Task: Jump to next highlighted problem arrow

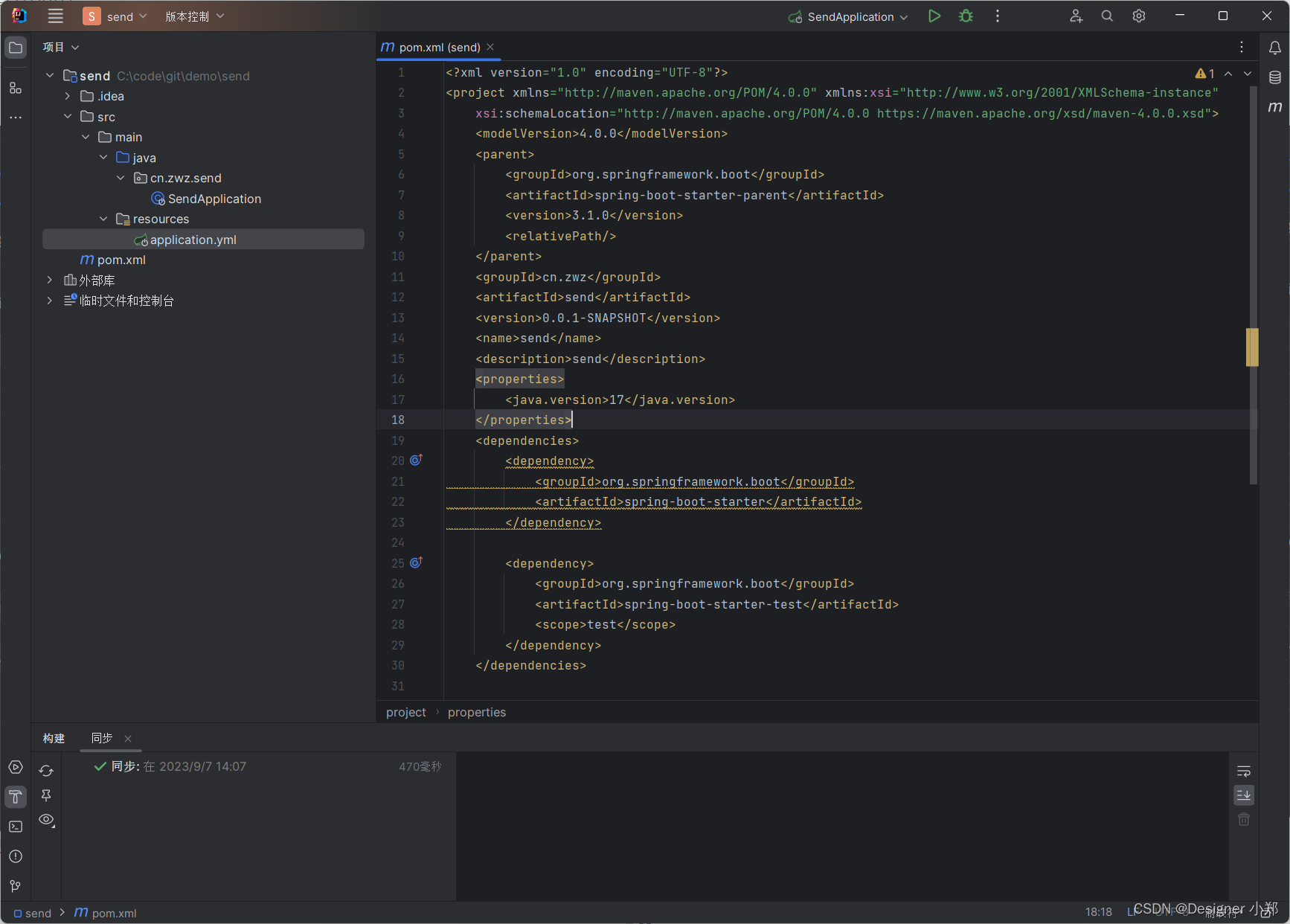Action: (1248, 73)
